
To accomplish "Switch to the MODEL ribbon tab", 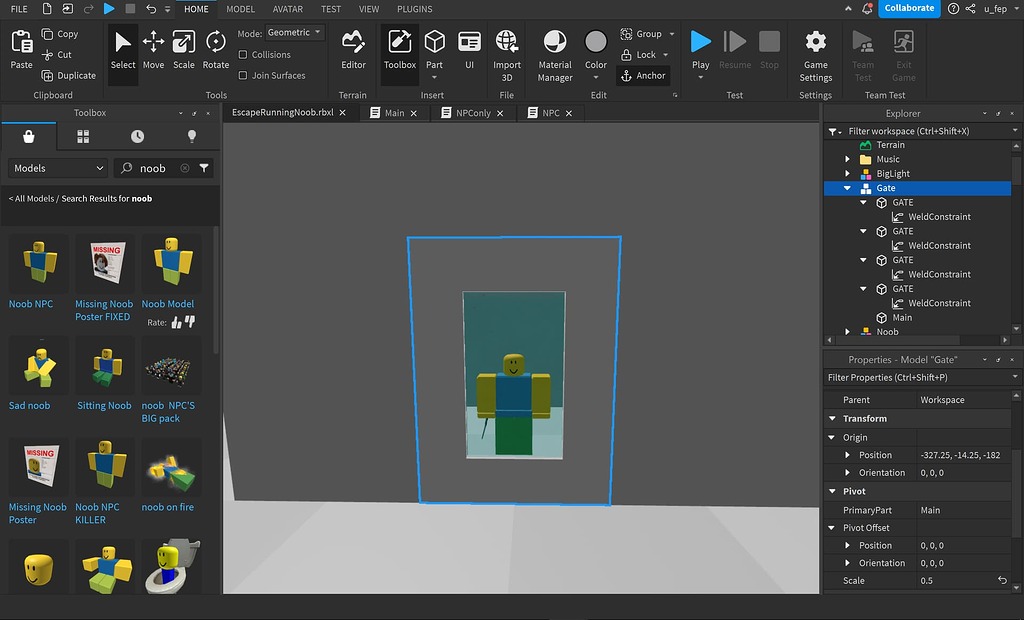I will pos(240,9).
